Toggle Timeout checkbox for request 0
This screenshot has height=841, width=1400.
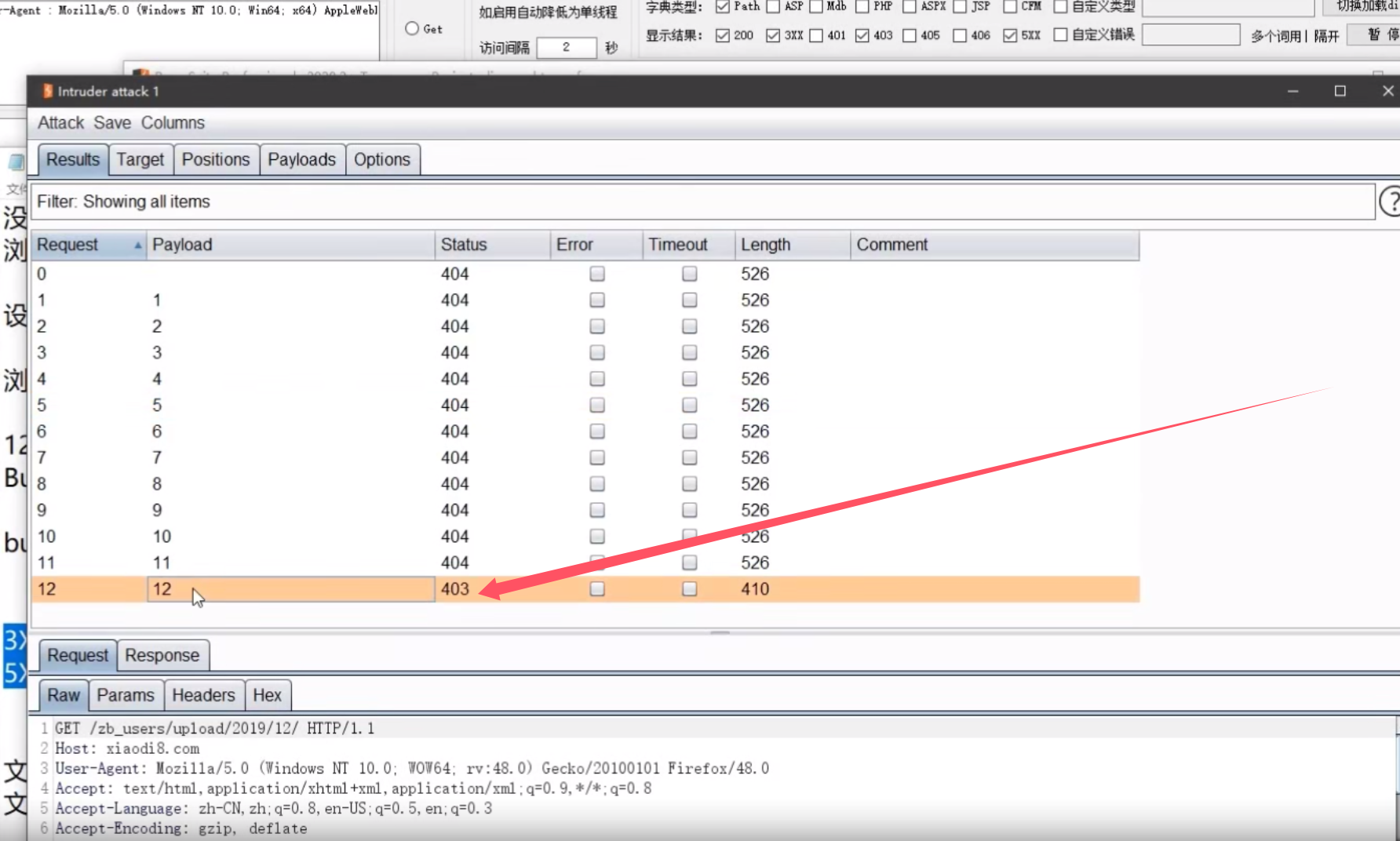[x=690, y=274]
